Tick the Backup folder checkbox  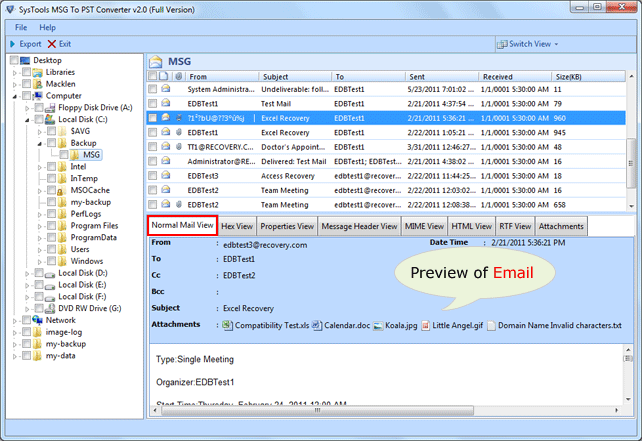pyautogui.click(x=52, y=143)
